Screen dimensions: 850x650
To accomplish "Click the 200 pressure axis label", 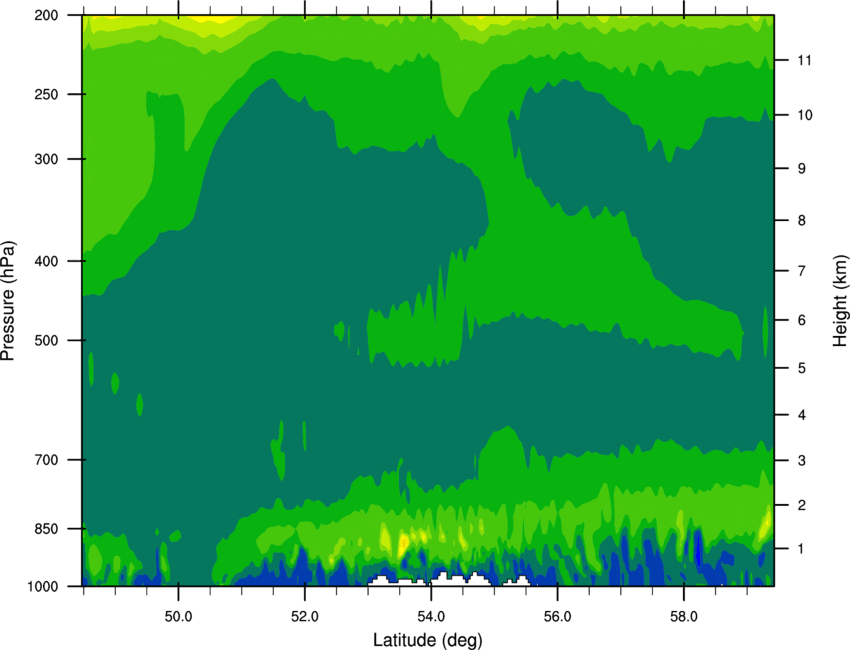I will click(x=46, y=15).
